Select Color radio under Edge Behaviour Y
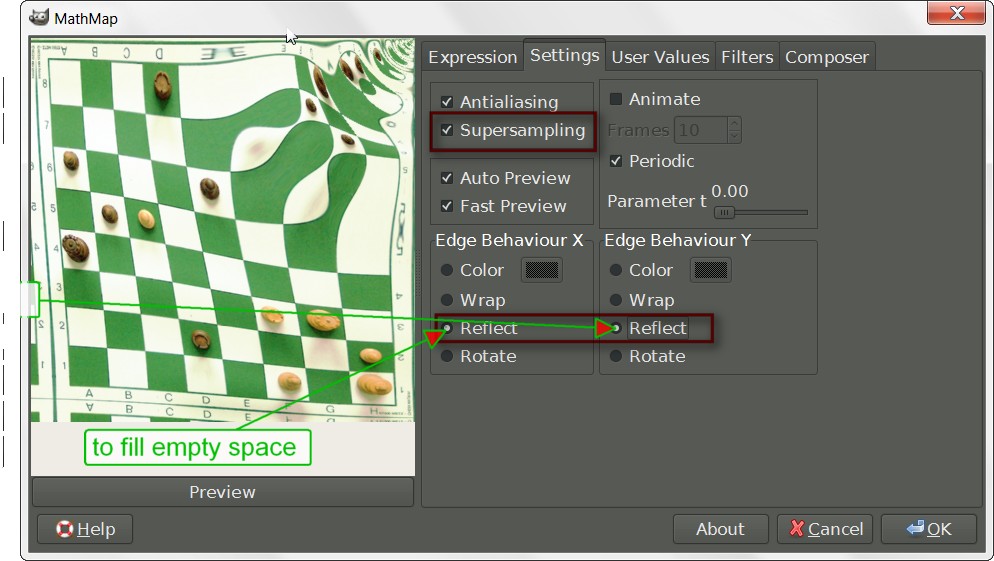 click(616, 270)
